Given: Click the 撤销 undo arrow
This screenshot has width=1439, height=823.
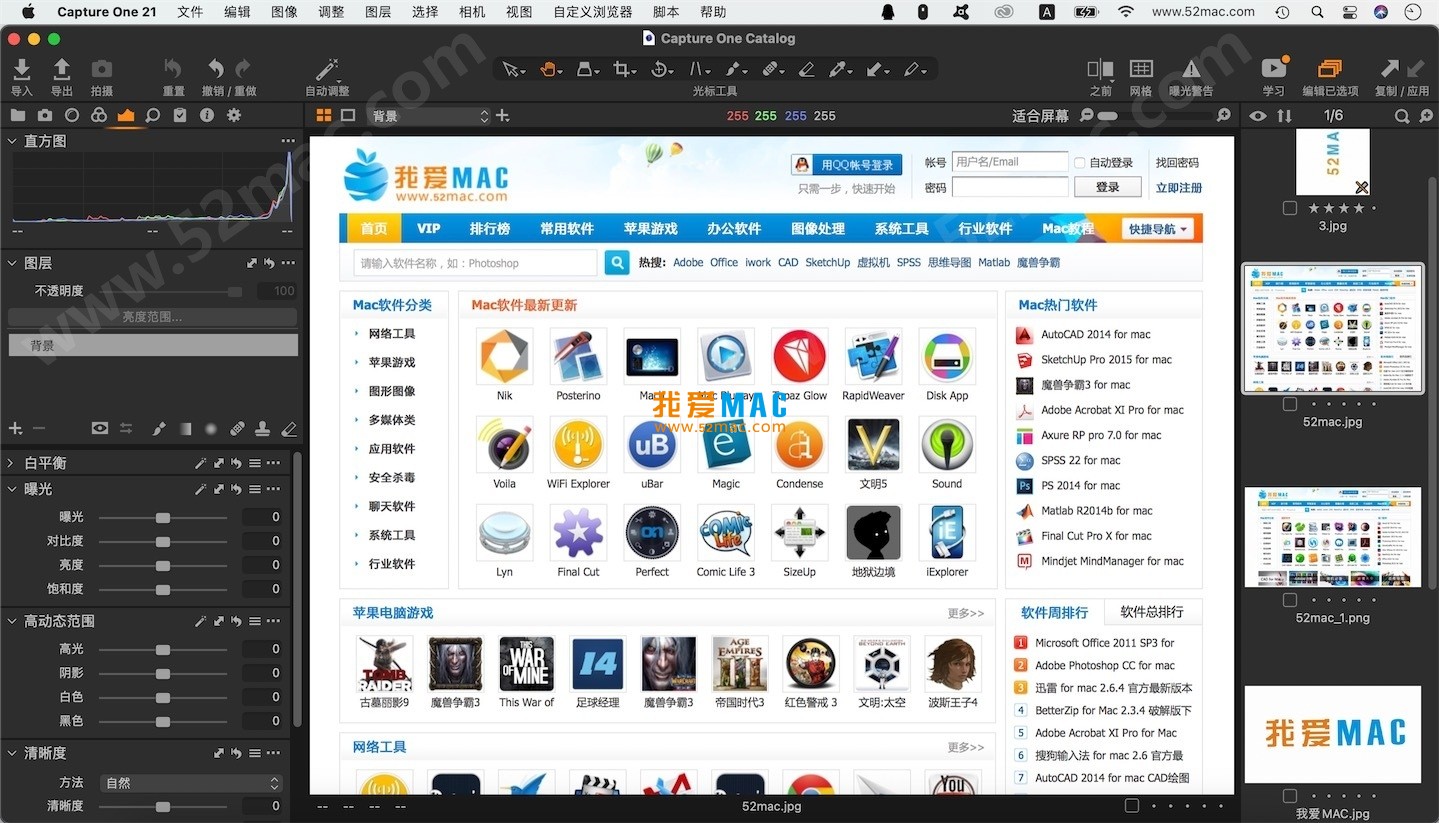Looking at the screenshot, I should coord(216,69).
